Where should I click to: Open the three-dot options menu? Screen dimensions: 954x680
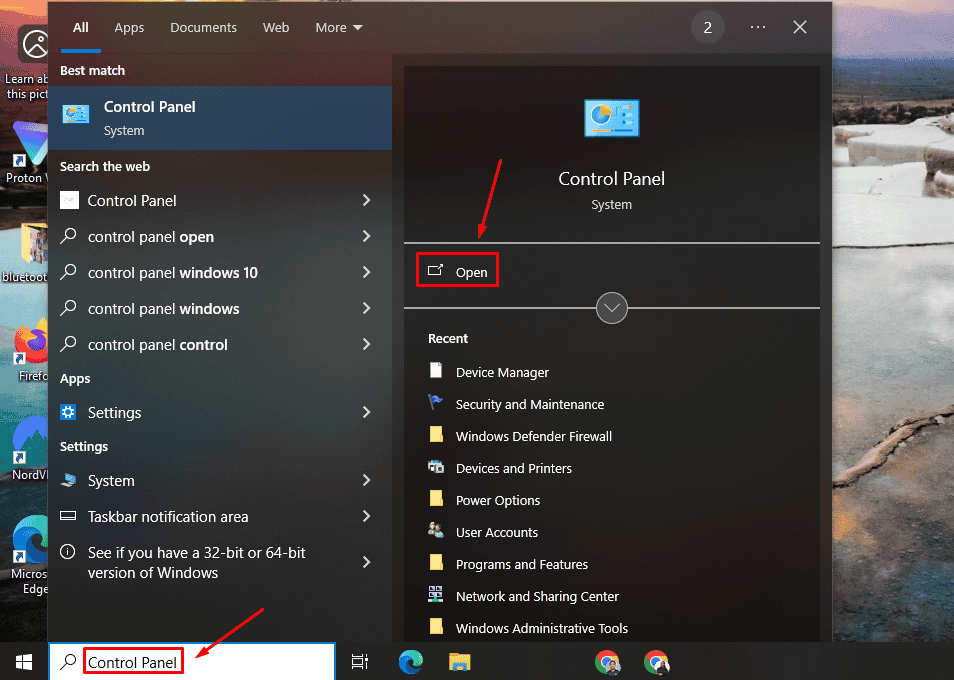point(757,28)
